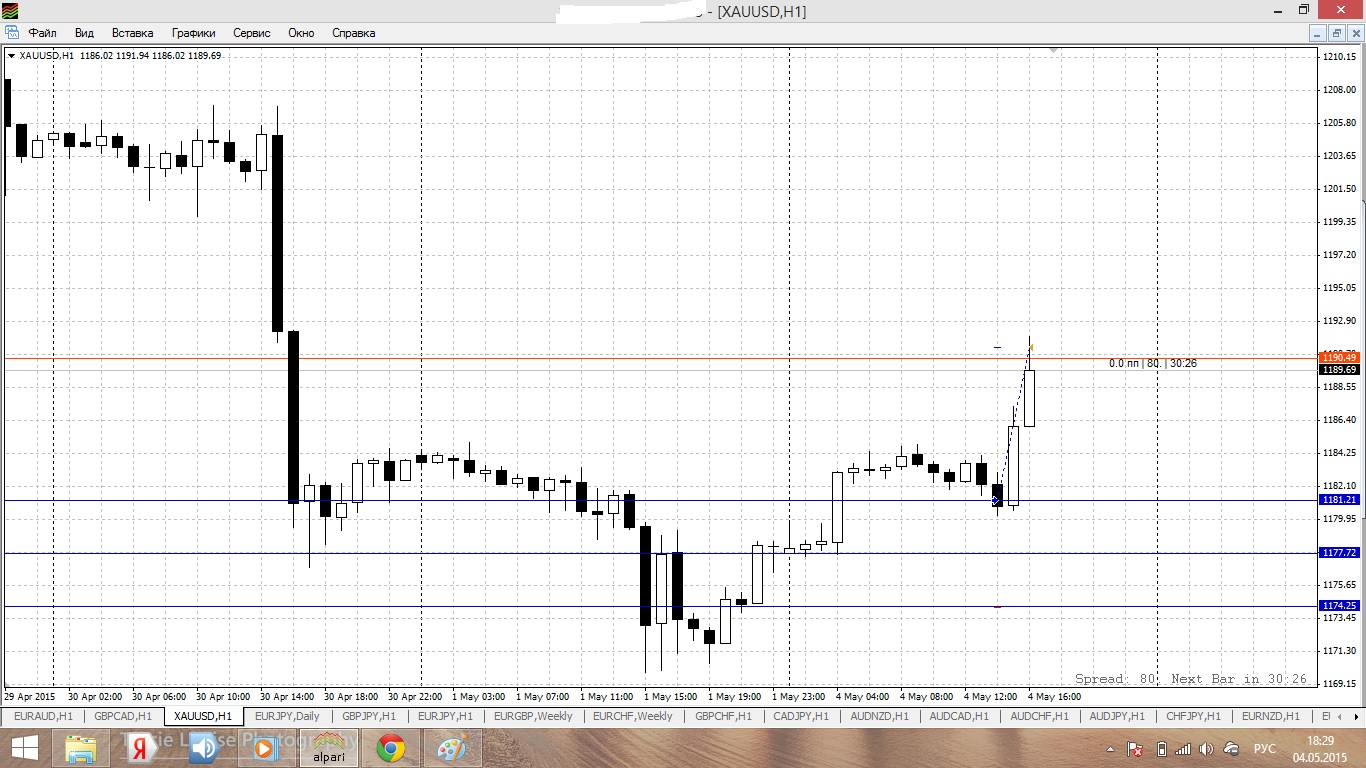Viewport: 1366px width, 768px height.
Task: Switch to the EURJPY,Daily chart tab
Action: [x=287, y=717]
